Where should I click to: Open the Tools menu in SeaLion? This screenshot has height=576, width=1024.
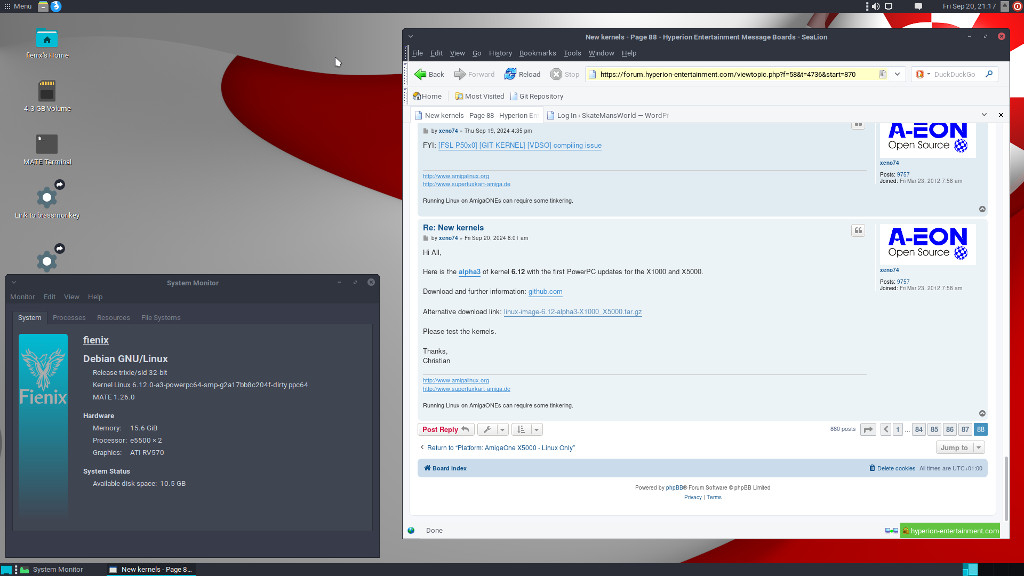coord(572,54)
